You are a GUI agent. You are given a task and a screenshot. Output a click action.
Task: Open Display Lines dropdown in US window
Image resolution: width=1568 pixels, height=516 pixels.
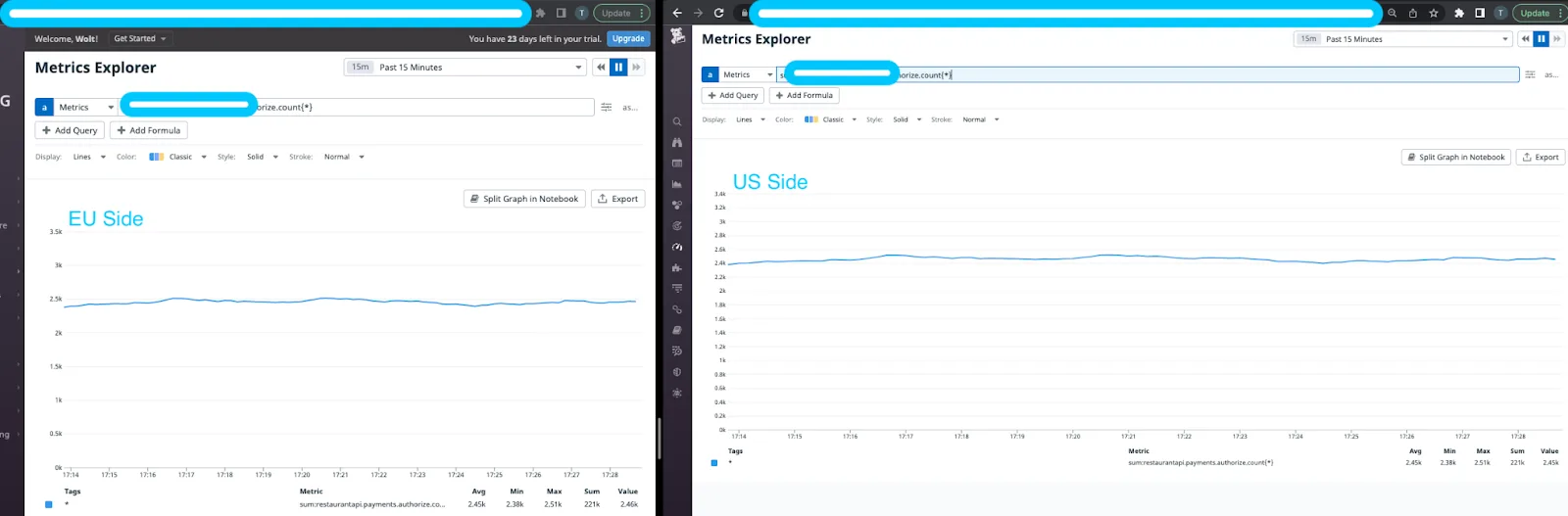(x=750, y=119)
